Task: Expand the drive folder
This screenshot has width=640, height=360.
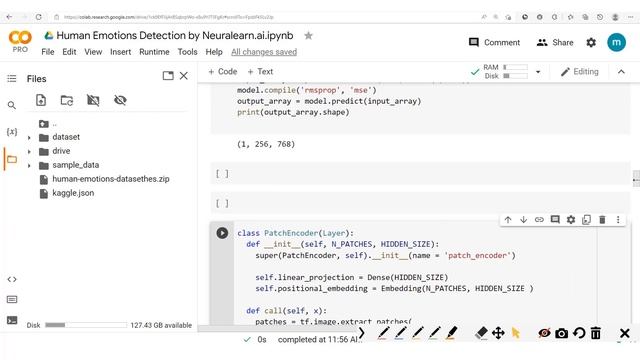Action: [29, 151]
